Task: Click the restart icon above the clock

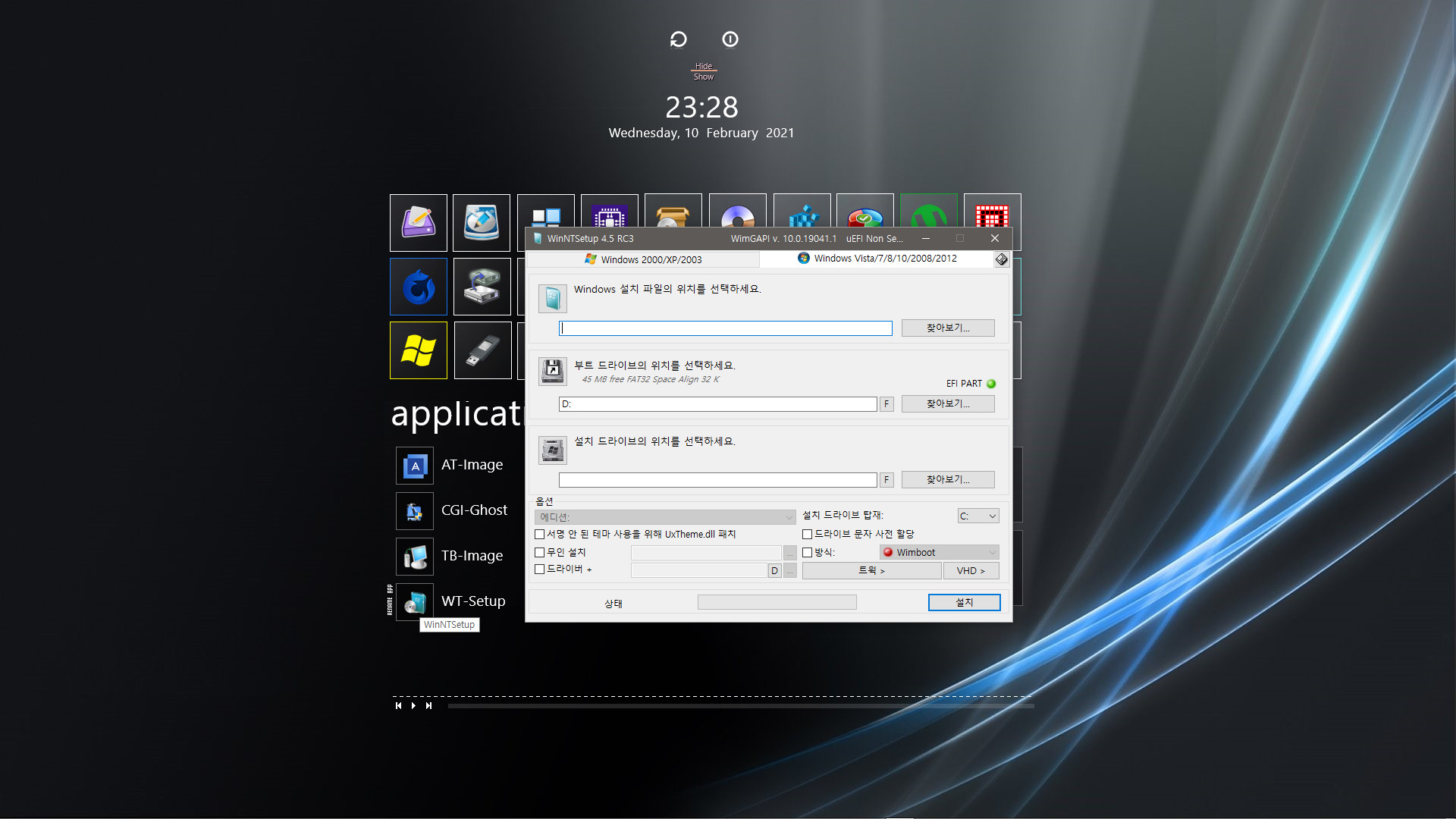Action: coord(678,39)
